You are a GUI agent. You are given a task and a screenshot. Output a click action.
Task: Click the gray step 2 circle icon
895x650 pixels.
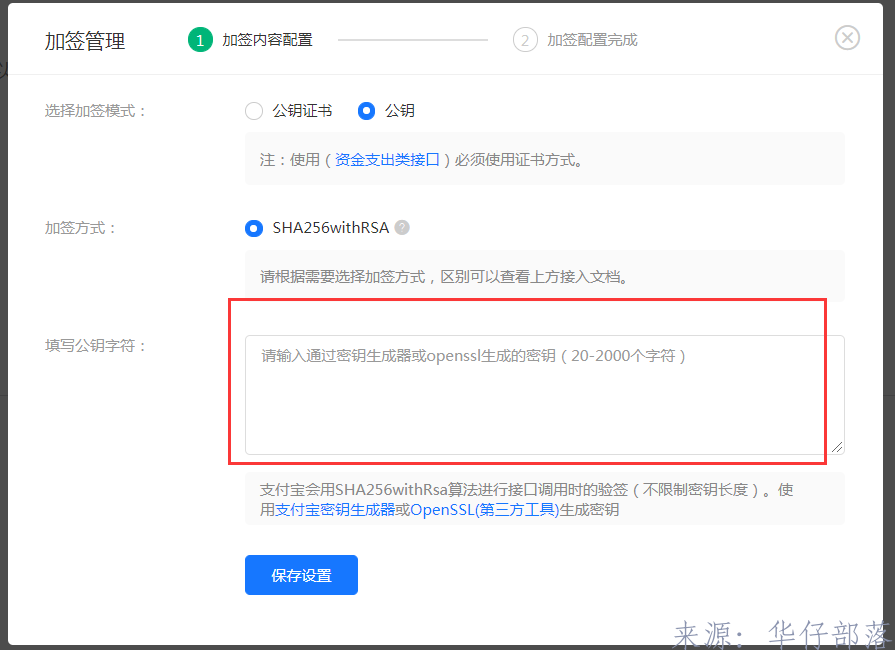525,40
